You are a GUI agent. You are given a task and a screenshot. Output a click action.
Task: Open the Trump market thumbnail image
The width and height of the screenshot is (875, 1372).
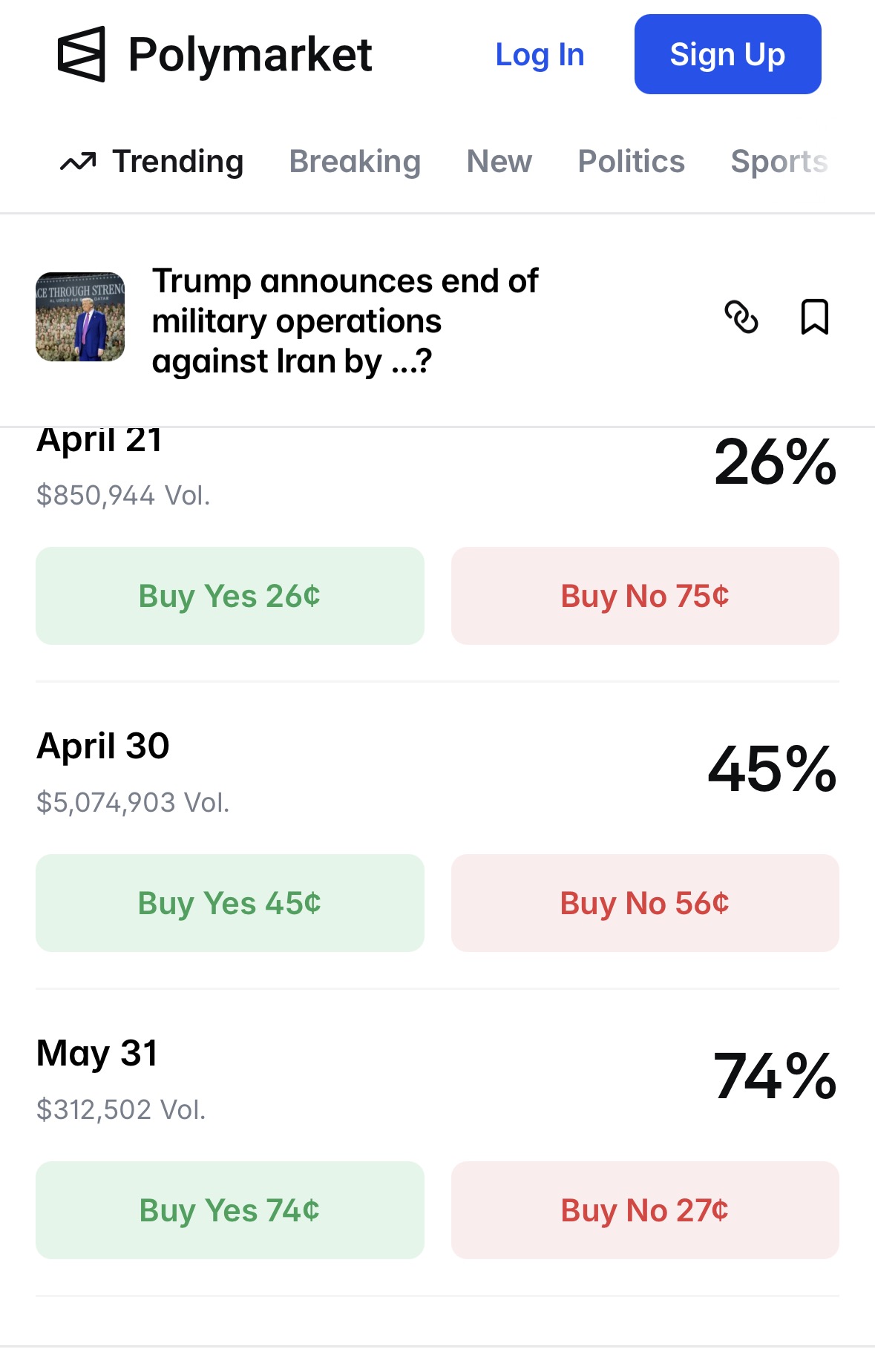pos(80,317)
